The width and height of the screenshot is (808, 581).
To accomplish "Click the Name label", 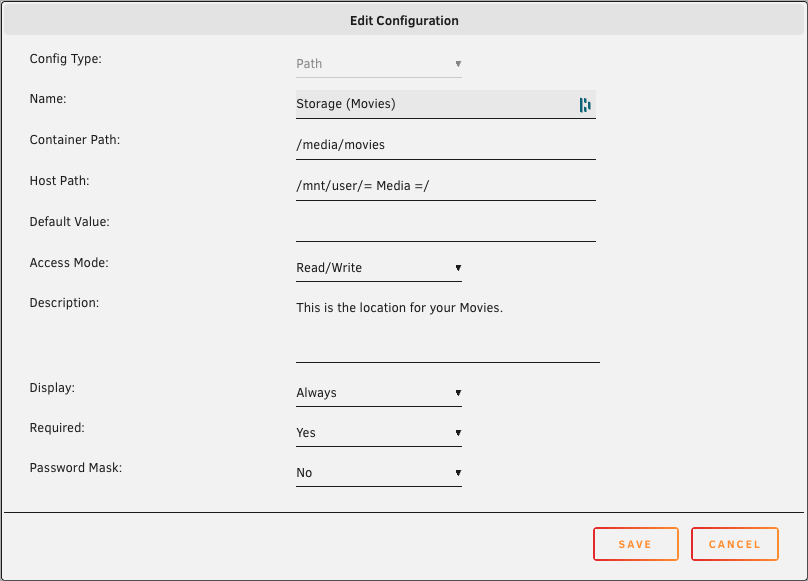I will click(48, 99).
